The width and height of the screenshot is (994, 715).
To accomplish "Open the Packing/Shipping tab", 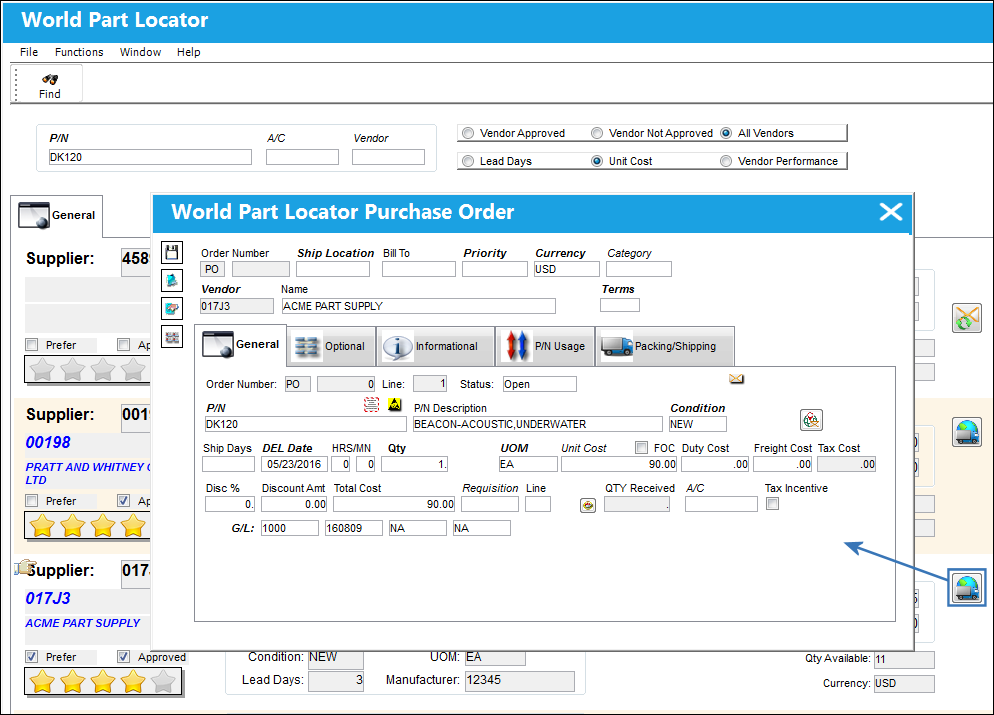I will point(665,346).
